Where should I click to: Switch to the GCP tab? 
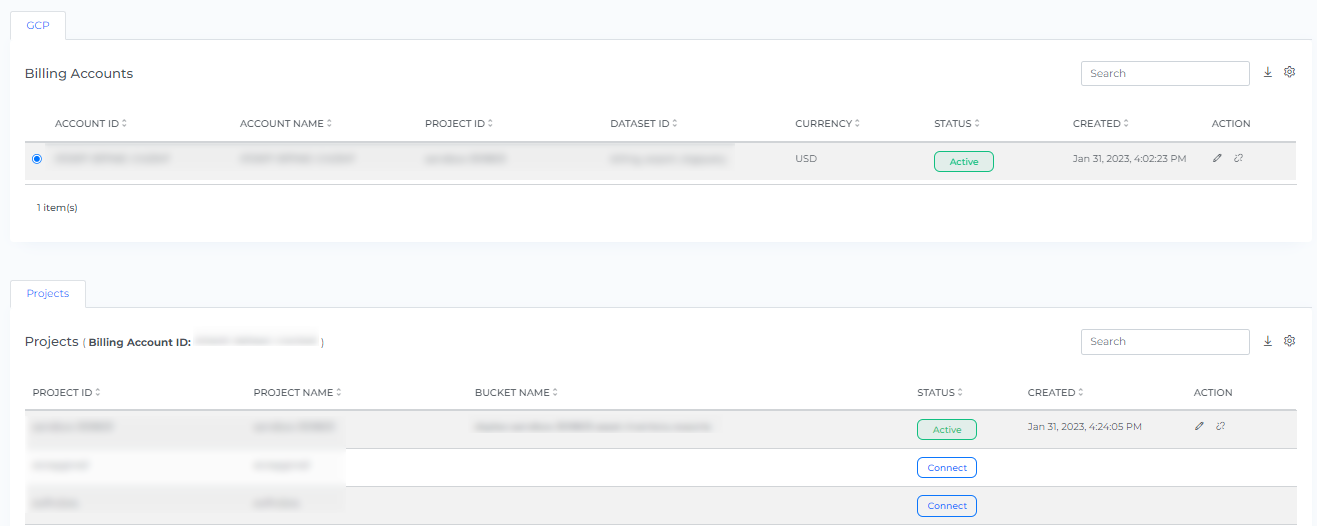(x=38, y=25)
